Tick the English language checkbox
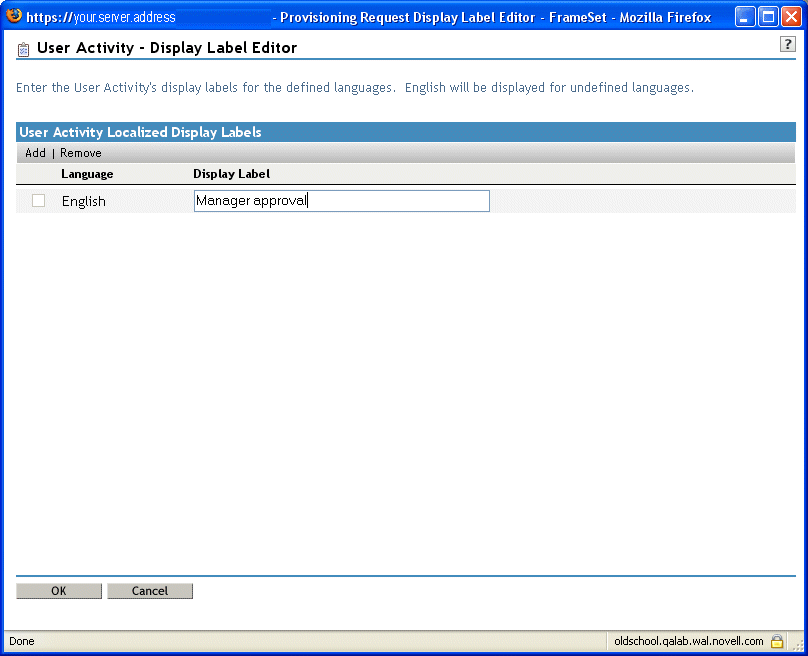This screenshot has height=656, width=808. (x=38, y=200)
